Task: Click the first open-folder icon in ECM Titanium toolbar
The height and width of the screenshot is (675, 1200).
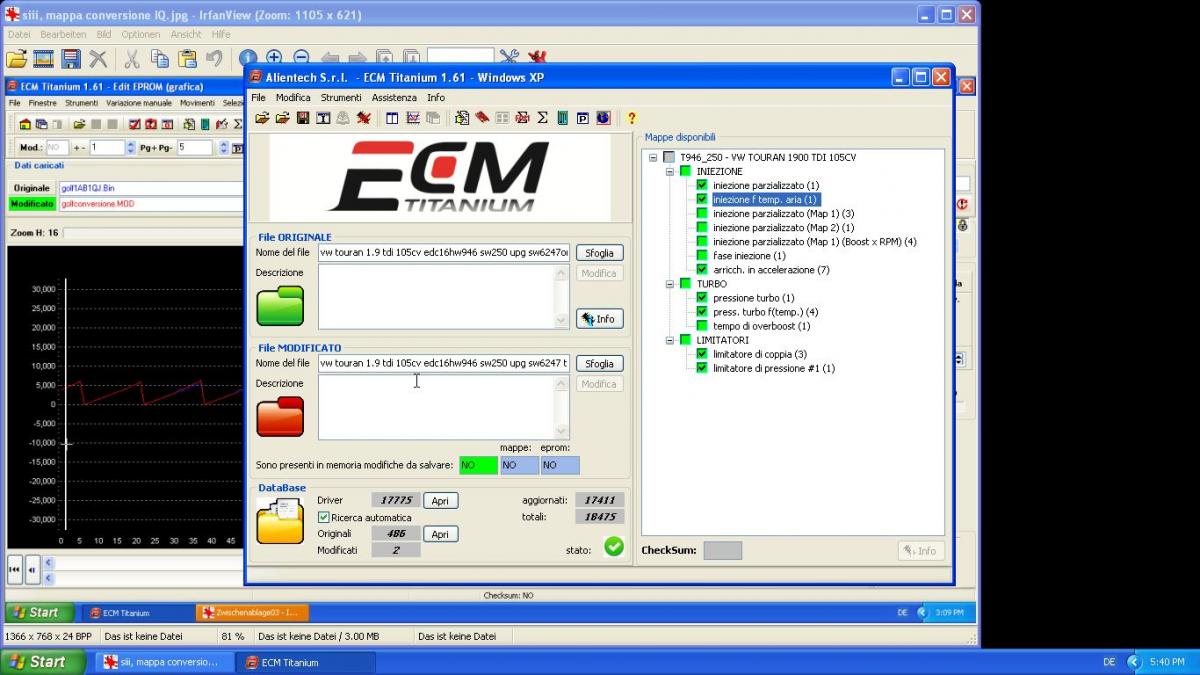Action: (263, 118)
